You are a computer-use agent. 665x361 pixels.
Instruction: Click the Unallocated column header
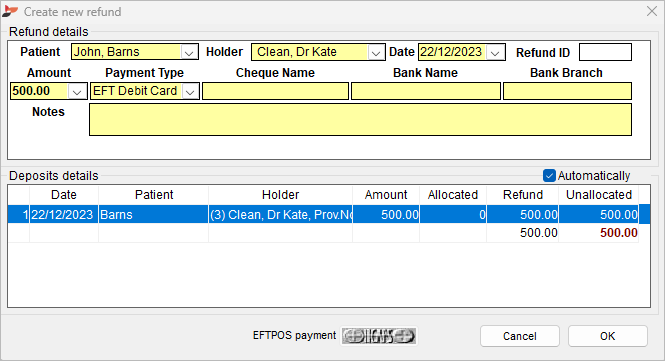[599, 195]
